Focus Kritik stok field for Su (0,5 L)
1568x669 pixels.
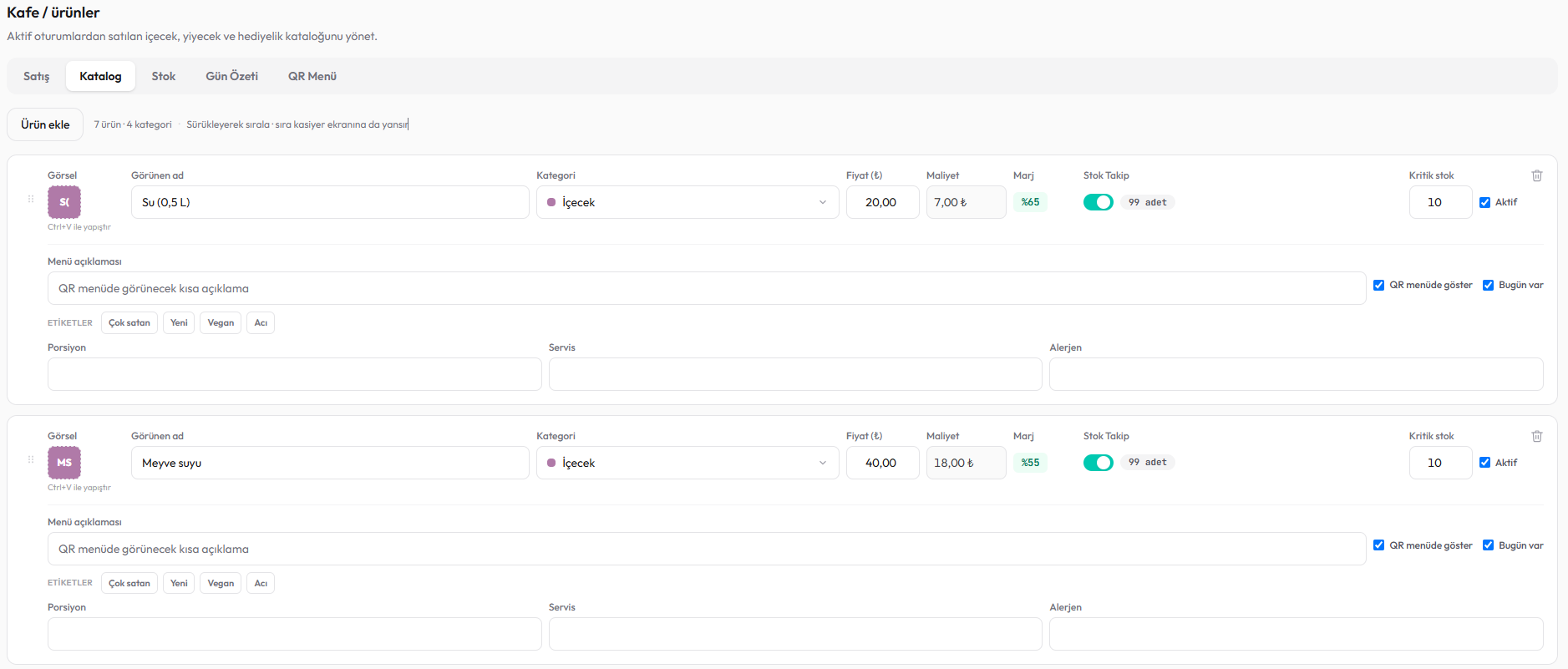(x=1441, y=202)
